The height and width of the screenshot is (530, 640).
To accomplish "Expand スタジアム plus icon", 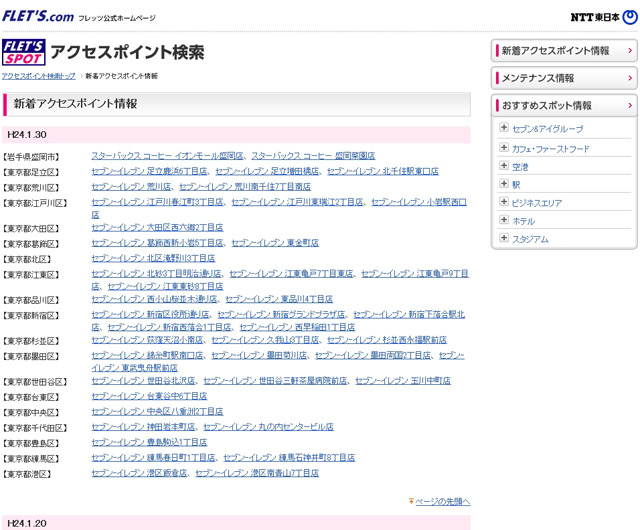I will coord(504,238).
